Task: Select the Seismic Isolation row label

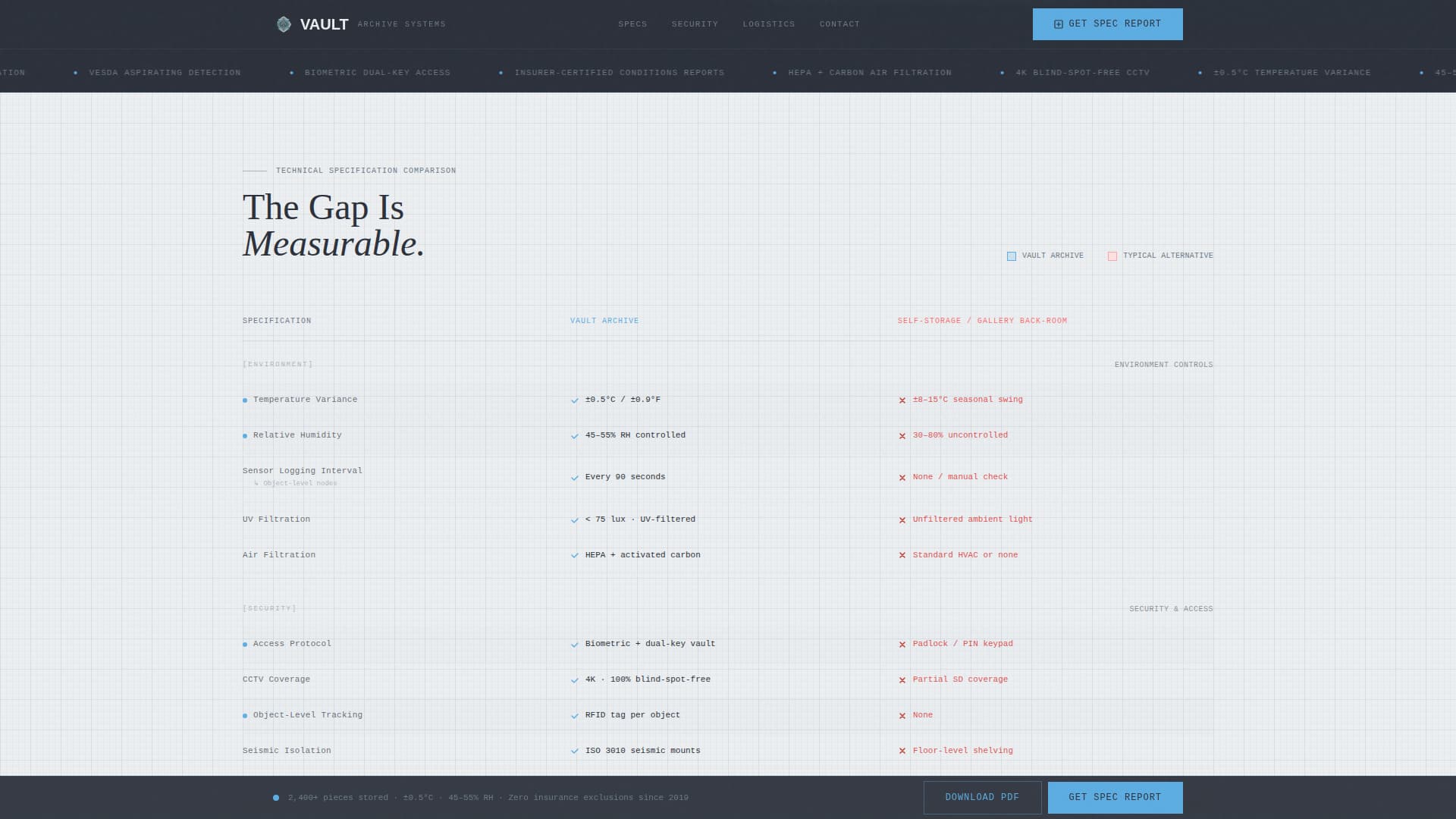Action: tap(287, 751)
